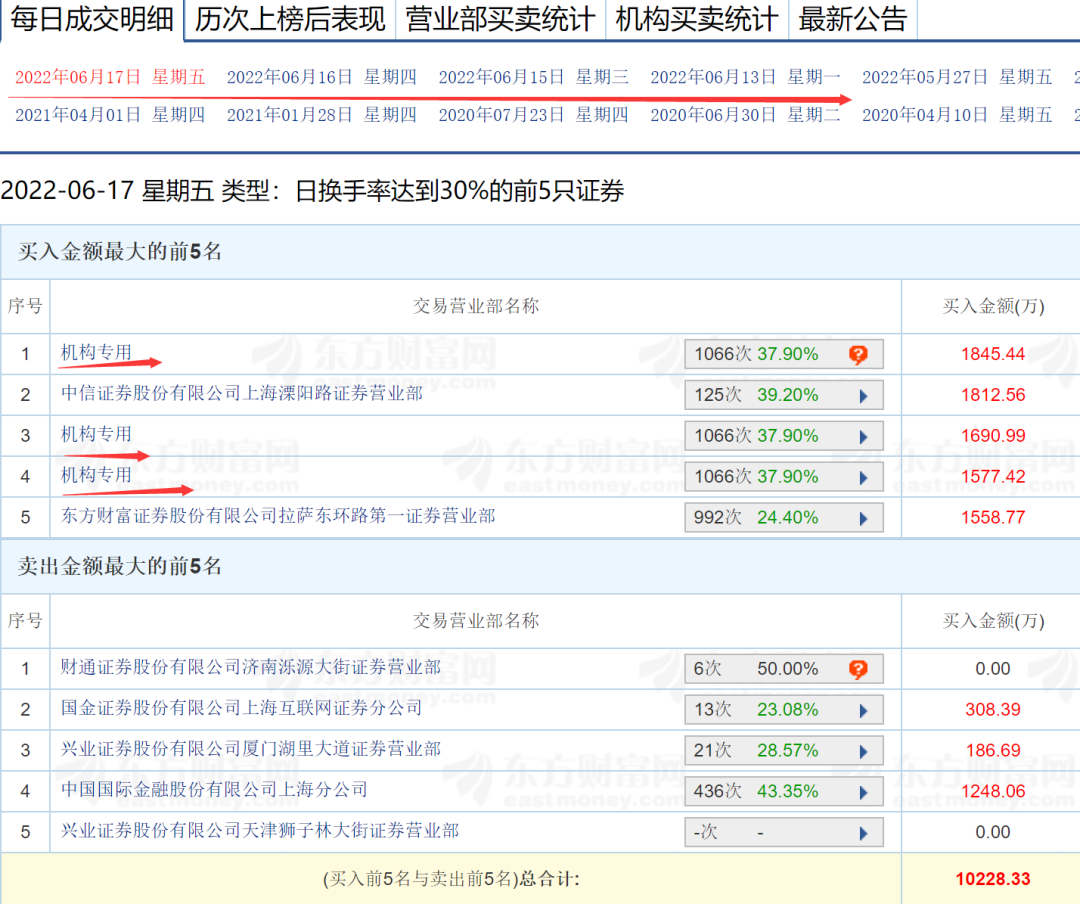
Task: Expand the 6次 50.00% stats box
Action: [783, 669]
